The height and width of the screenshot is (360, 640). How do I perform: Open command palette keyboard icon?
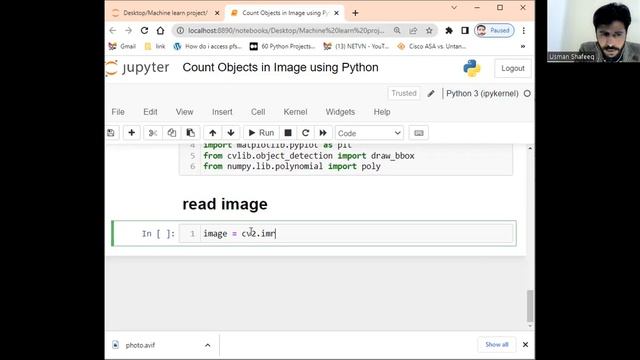pyautogui.click(x=419, y=133)
